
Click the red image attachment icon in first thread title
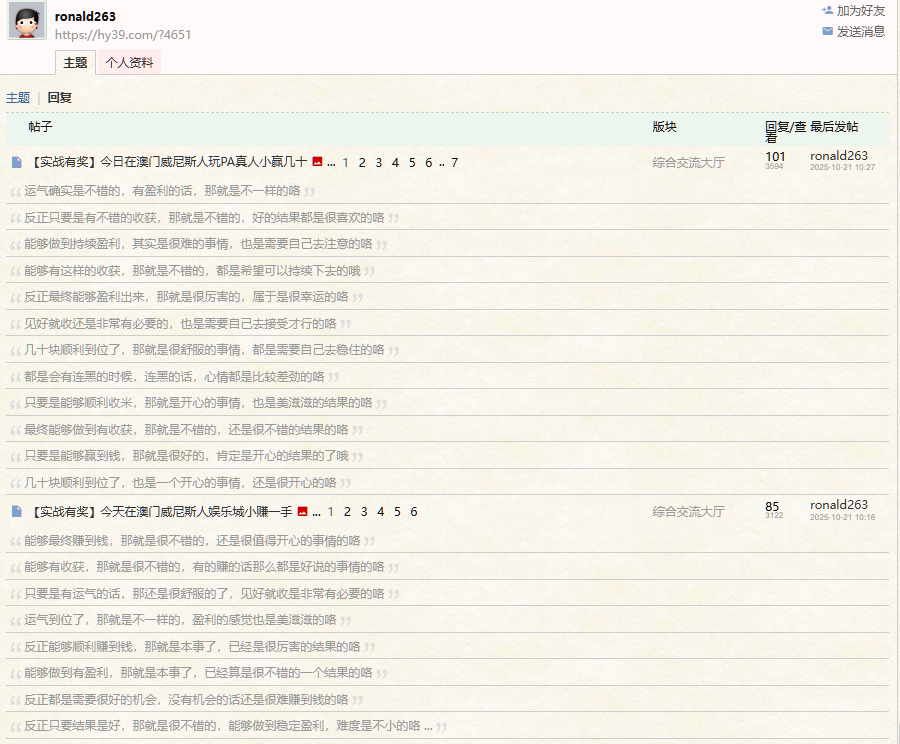[317, 161]
